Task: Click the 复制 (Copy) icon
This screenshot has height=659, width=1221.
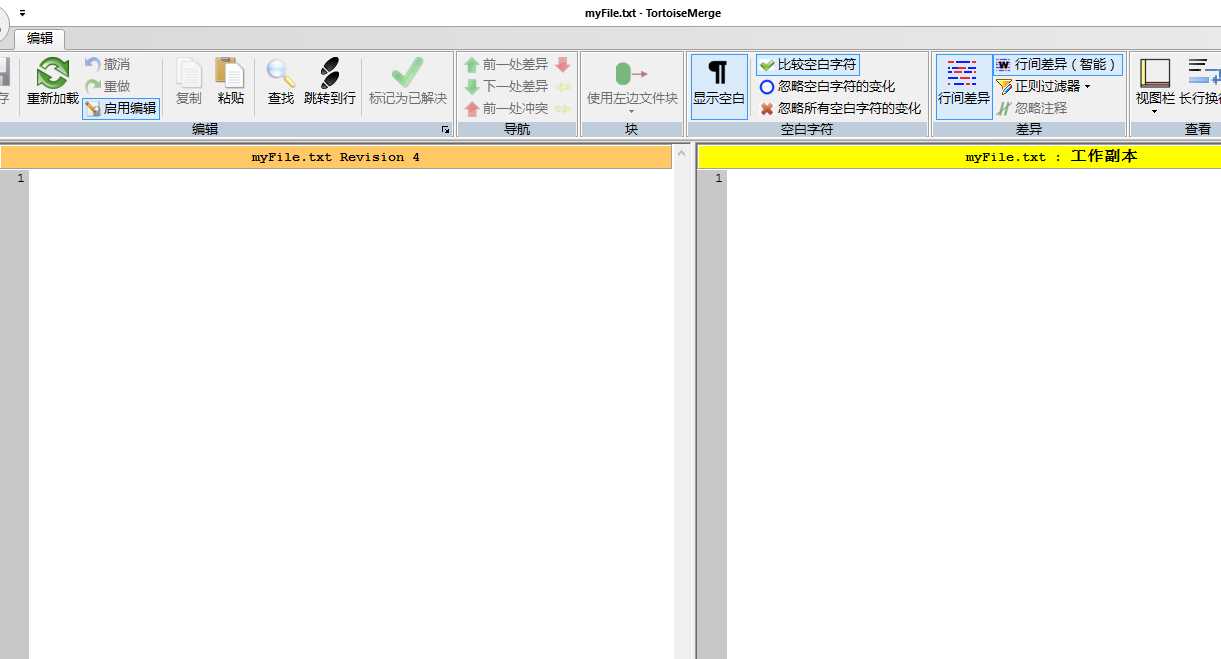Action: pyautogui.click(x=189, y=73)
